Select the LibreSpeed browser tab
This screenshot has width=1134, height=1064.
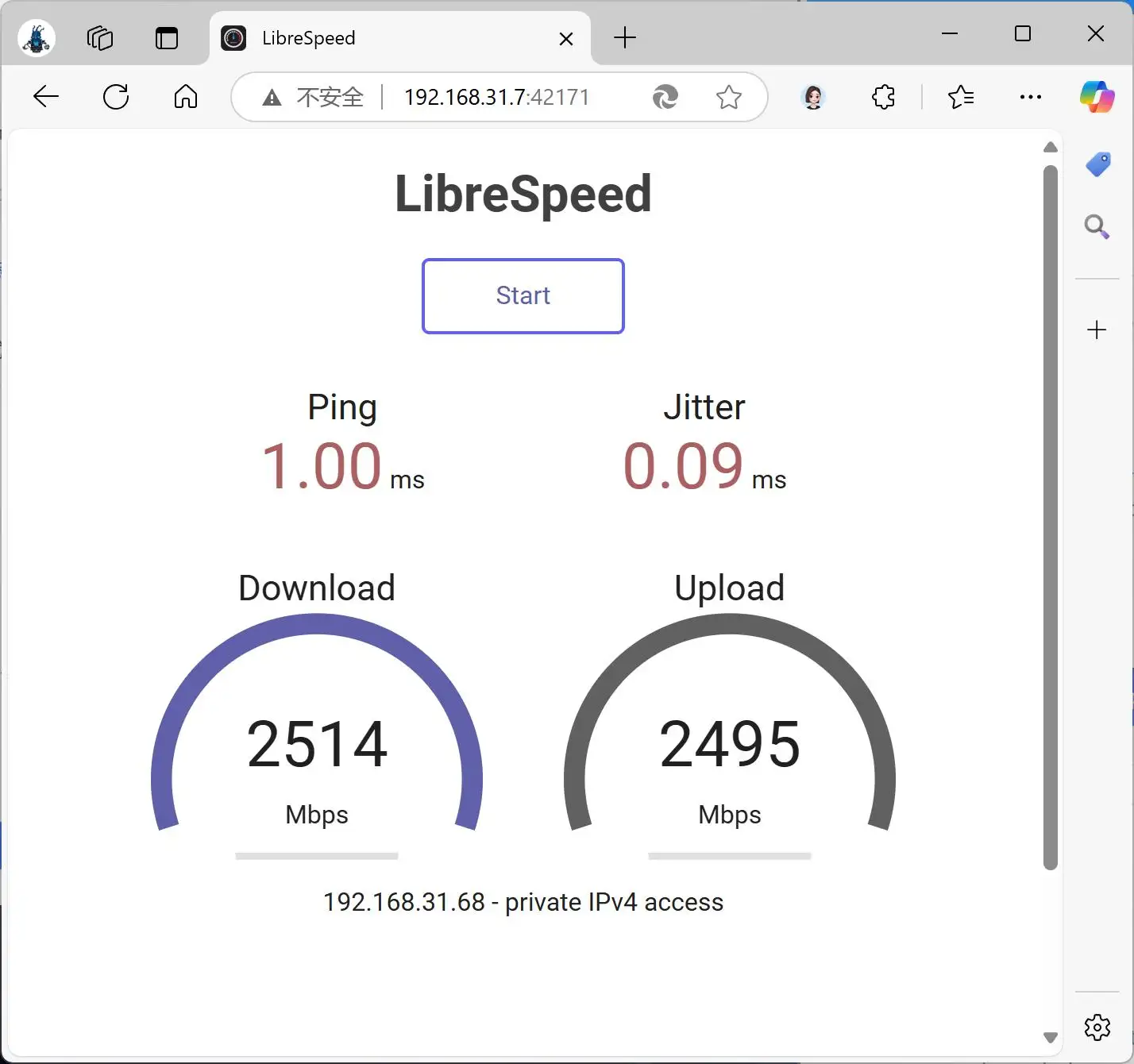click(400, 38)
